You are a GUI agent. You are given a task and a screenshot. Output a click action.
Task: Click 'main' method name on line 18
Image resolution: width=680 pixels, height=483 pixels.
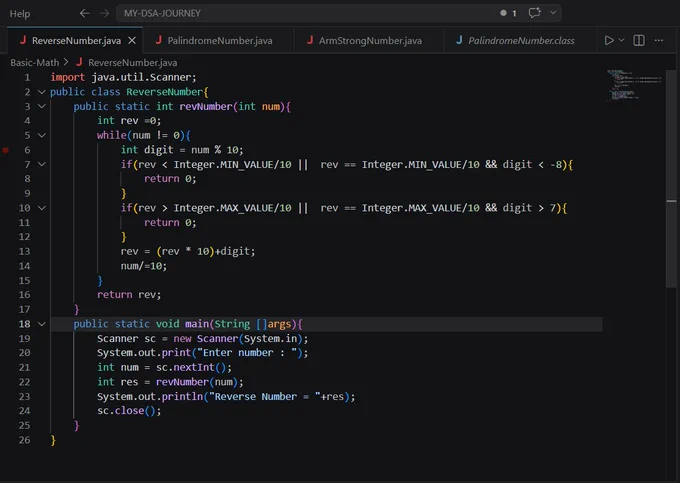197,324
